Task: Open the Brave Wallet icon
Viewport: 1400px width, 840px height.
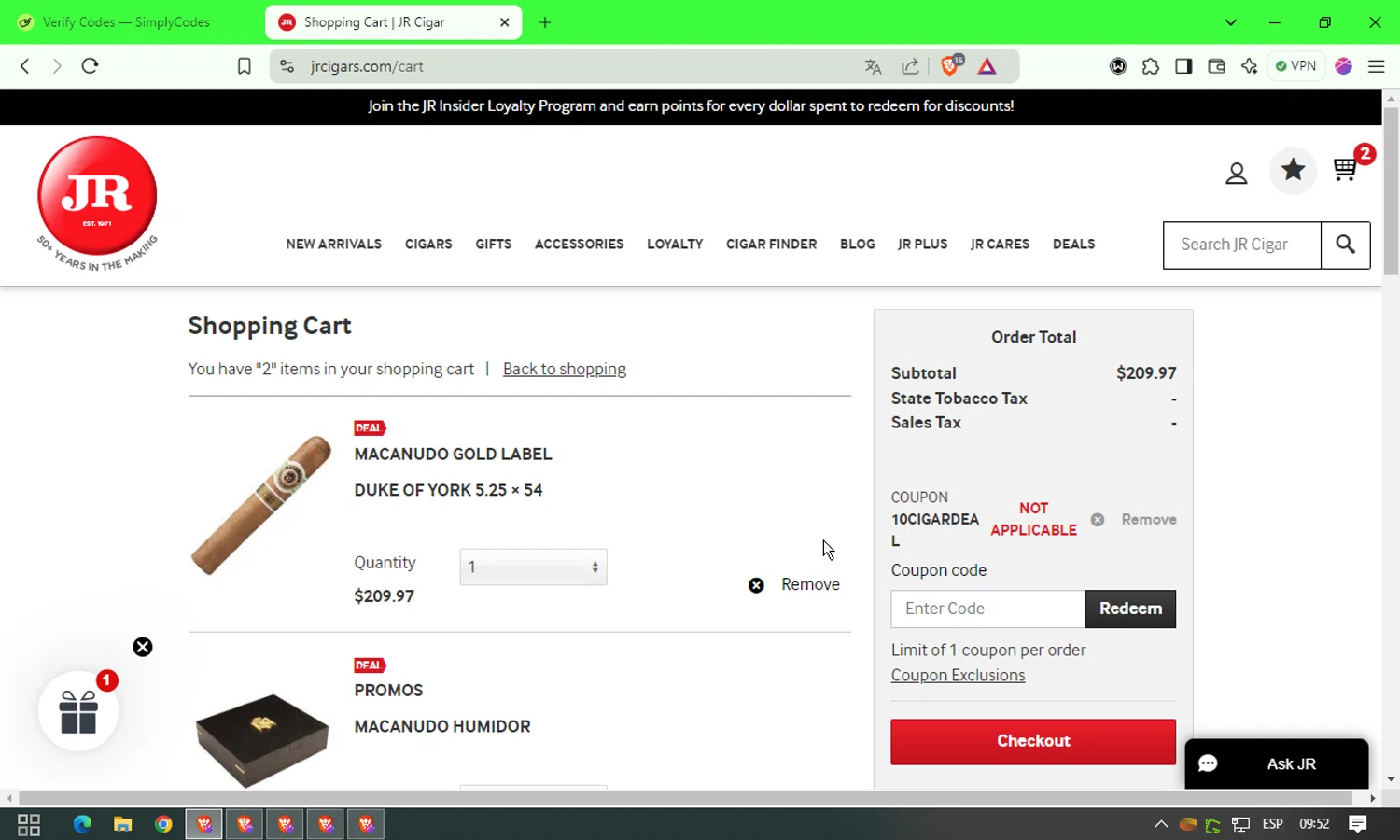Action: coord(1216,66)
